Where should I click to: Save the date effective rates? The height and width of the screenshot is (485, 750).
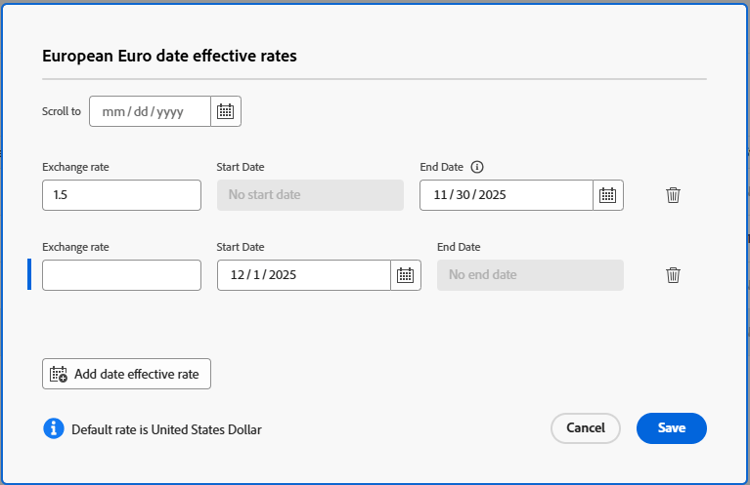point(671,428)
